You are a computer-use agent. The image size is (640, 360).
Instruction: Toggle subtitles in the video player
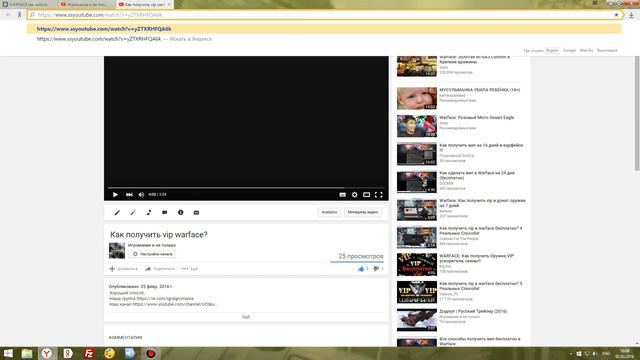point(342,195)
